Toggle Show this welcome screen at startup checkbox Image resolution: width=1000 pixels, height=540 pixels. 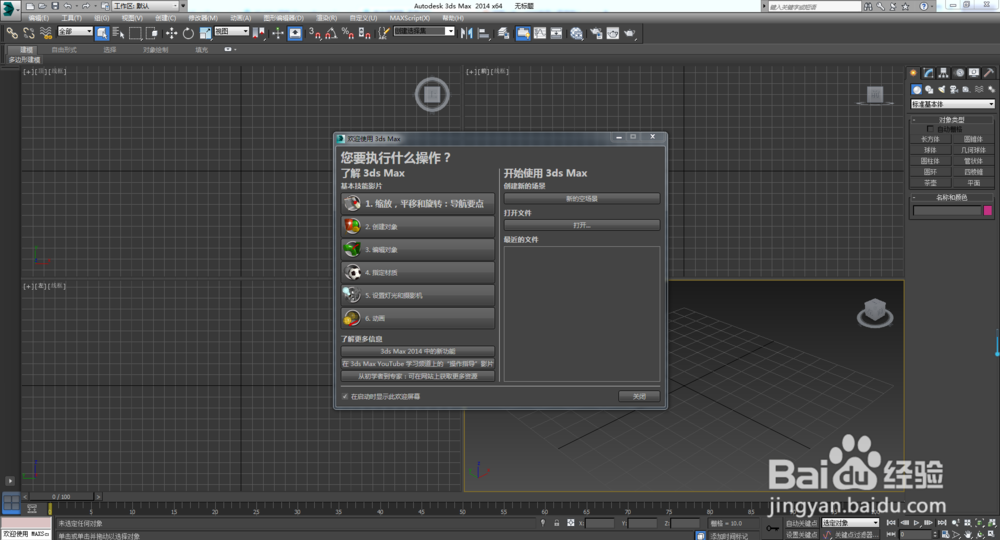(345, 397)
